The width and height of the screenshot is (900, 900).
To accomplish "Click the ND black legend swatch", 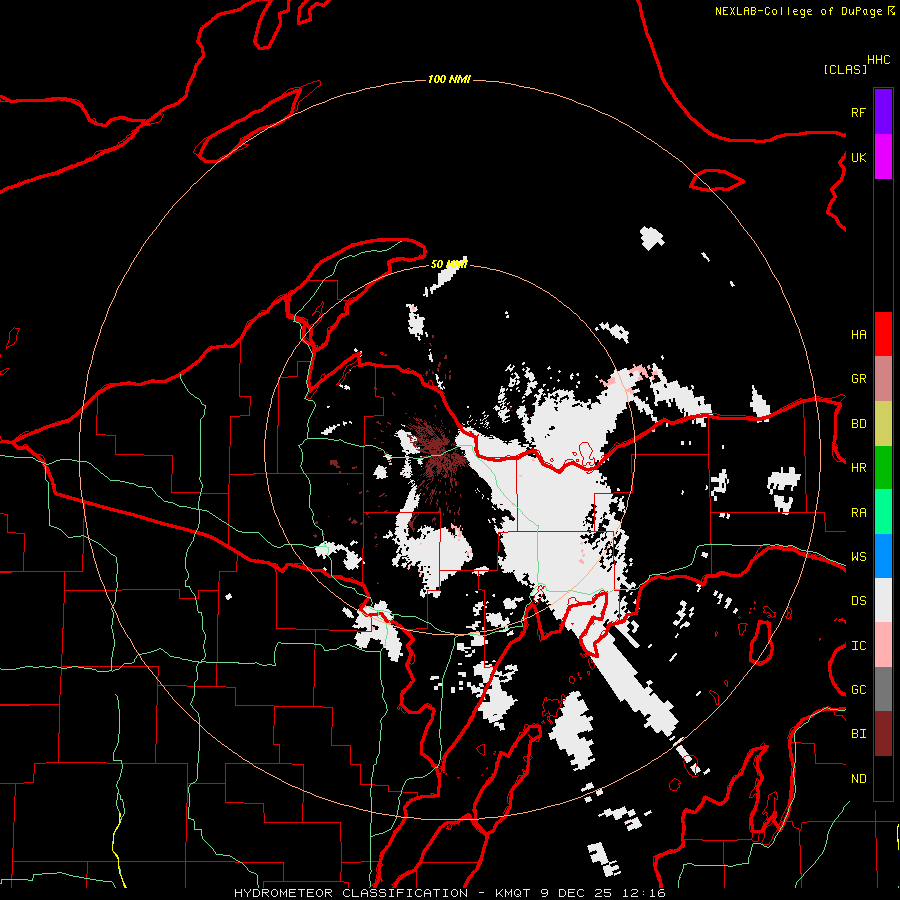I will pyautogui.click(x=883, y=778).
